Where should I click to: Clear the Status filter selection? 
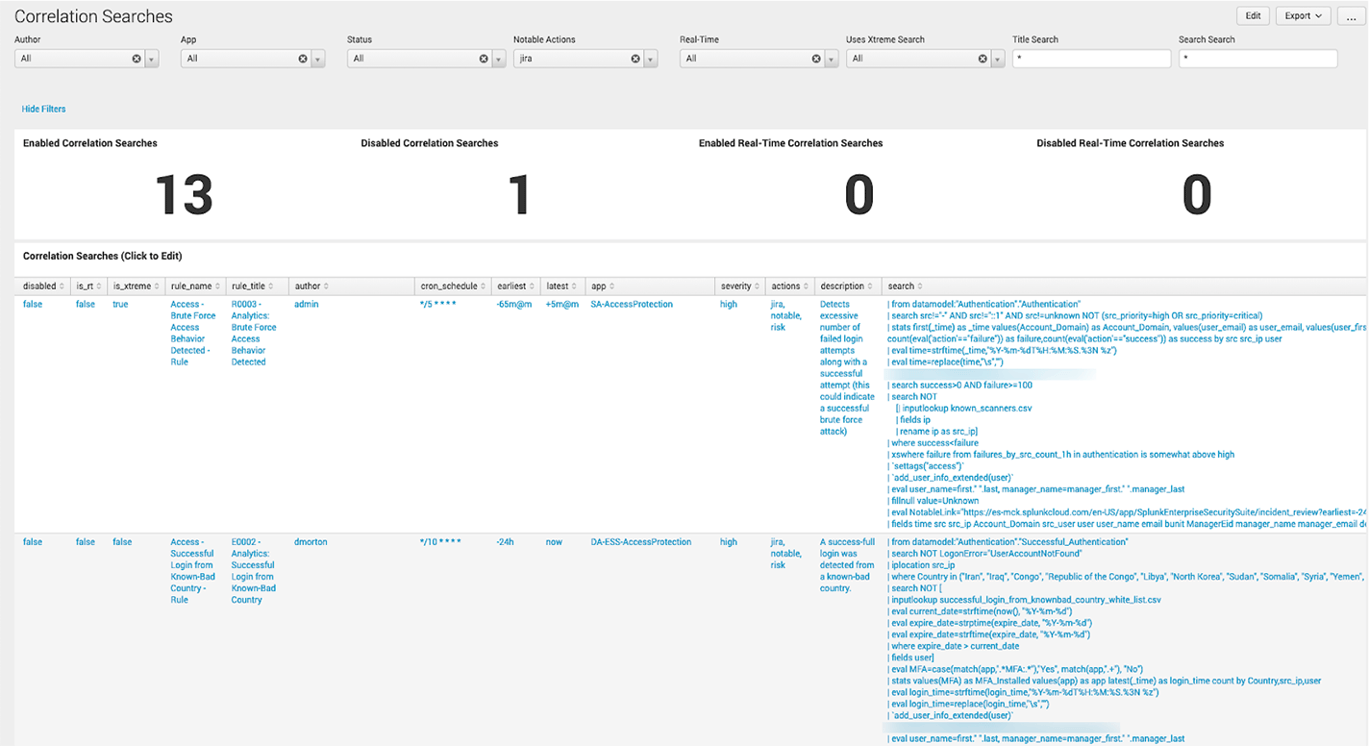point(484,59)
